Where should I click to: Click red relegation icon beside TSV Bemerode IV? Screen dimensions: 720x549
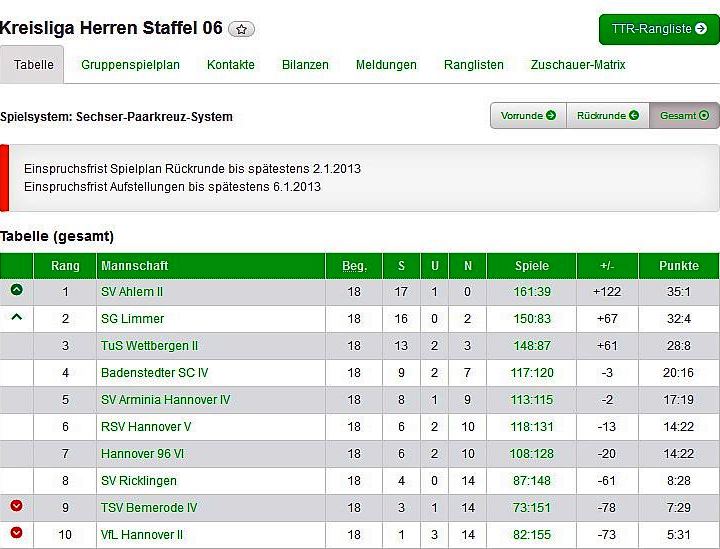point(16,507)
